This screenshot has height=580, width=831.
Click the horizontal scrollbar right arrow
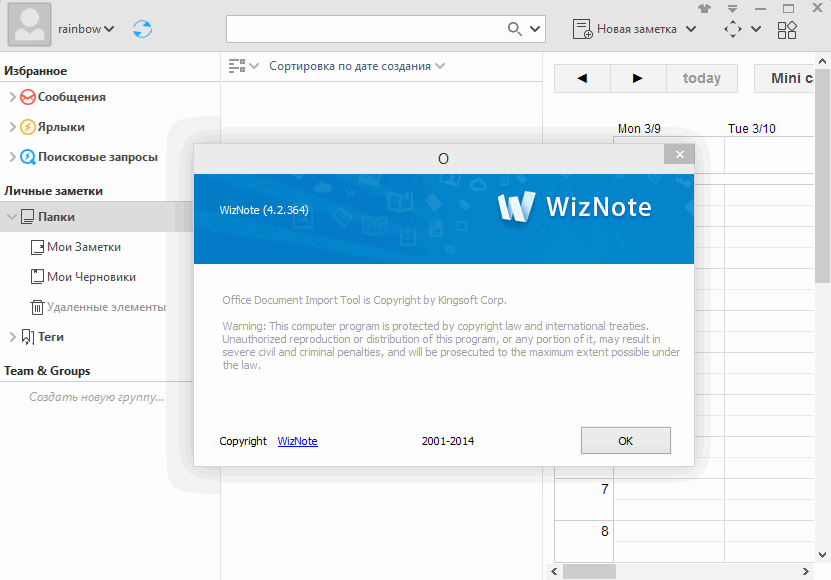point(806,572)
